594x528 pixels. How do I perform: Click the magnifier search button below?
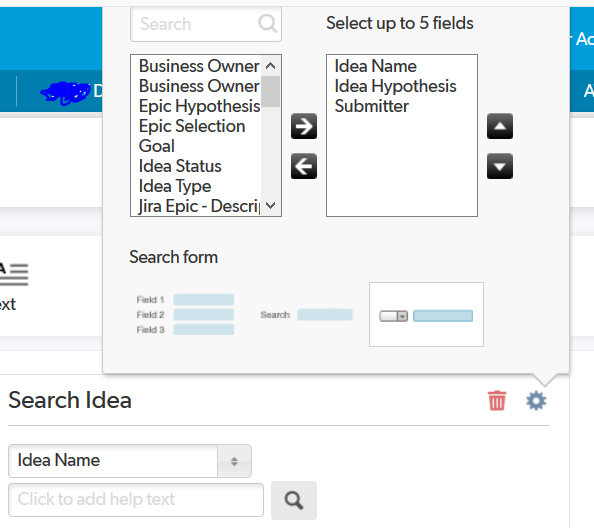(294, 500)
